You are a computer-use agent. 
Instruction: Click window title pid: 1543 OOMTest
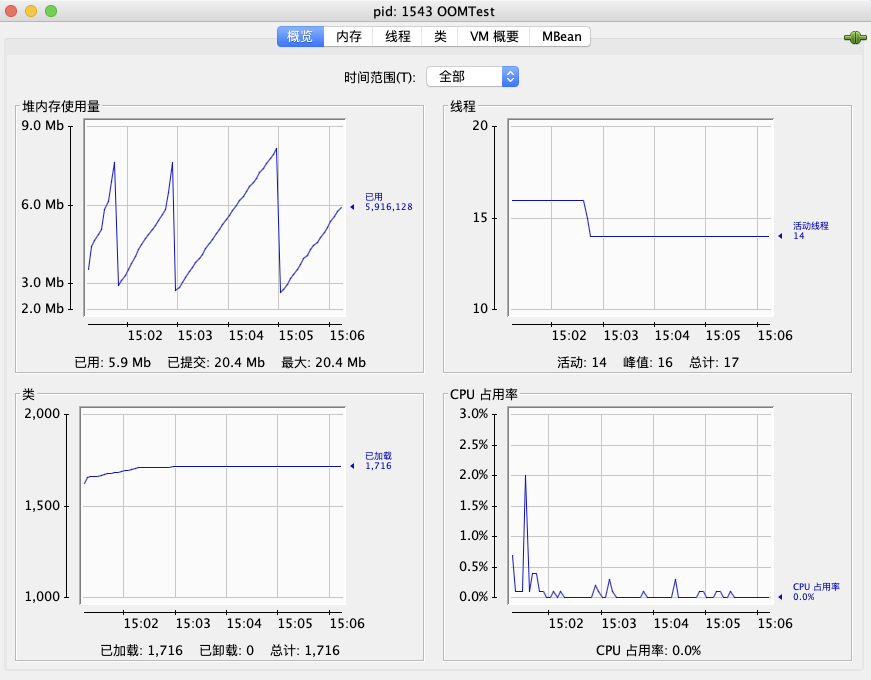click(434, 11)
